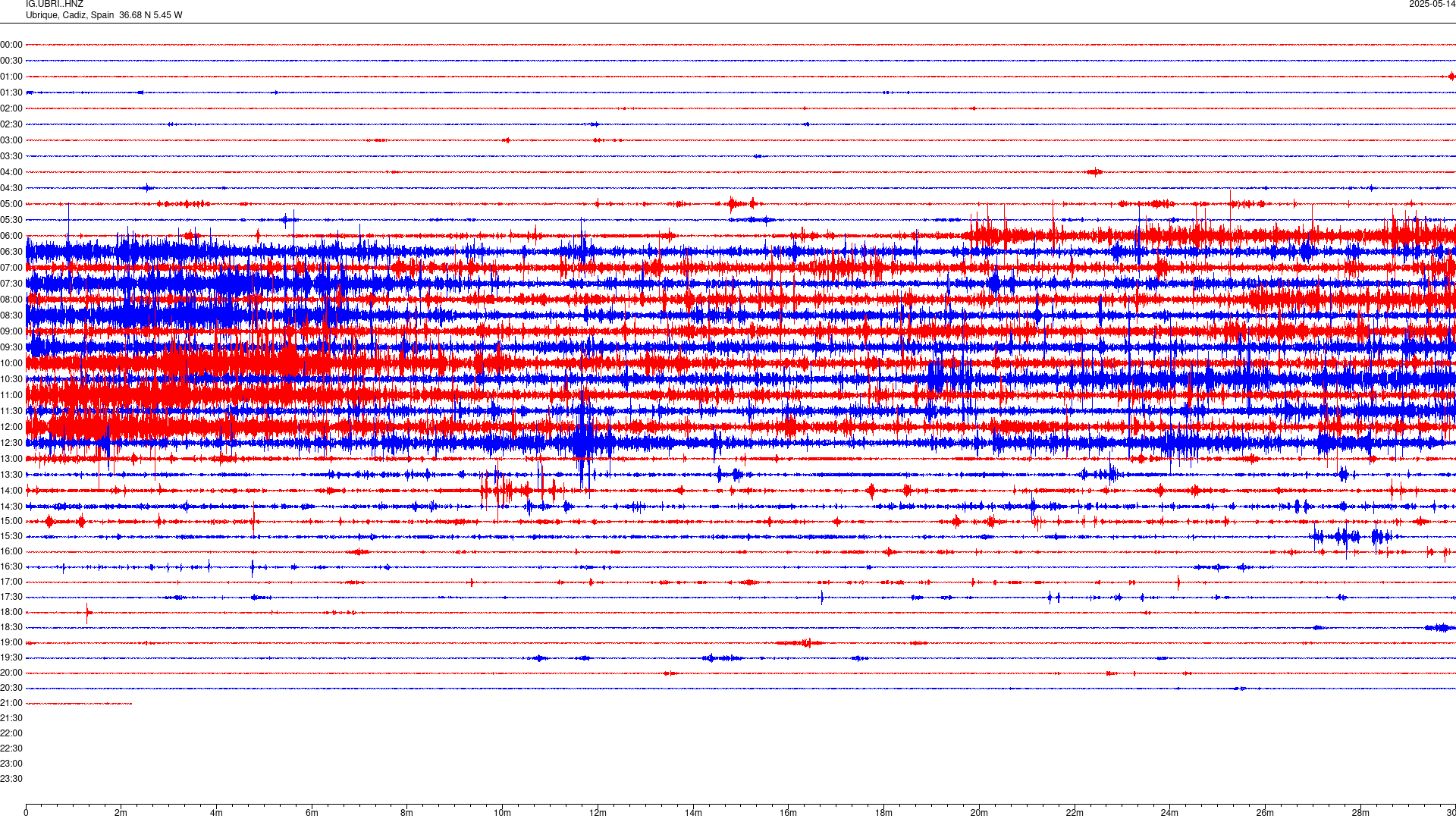
Task: Select the 04:00 time row label
Action: coord(11,172)
